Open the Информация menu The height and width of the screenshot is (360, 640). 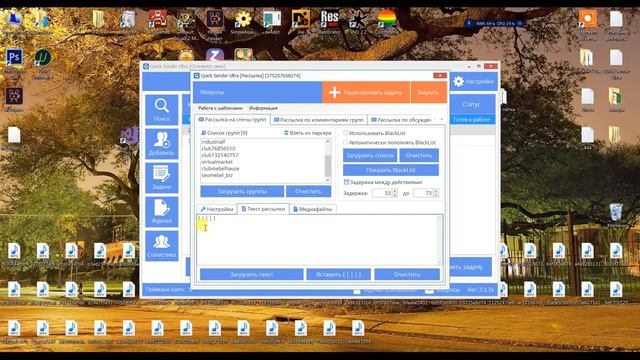click(263, 108)
